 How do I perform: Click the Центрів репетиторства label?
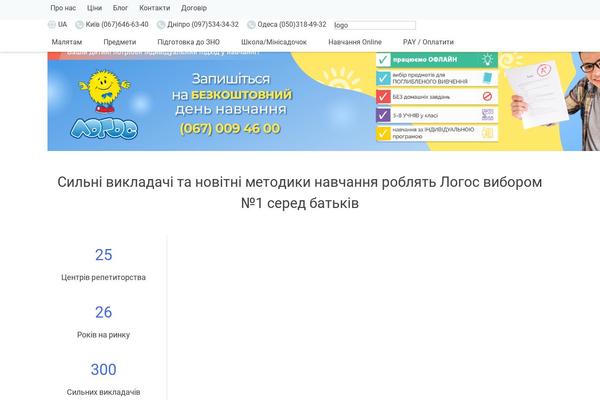pyautogui.click(x=104, y=277)
